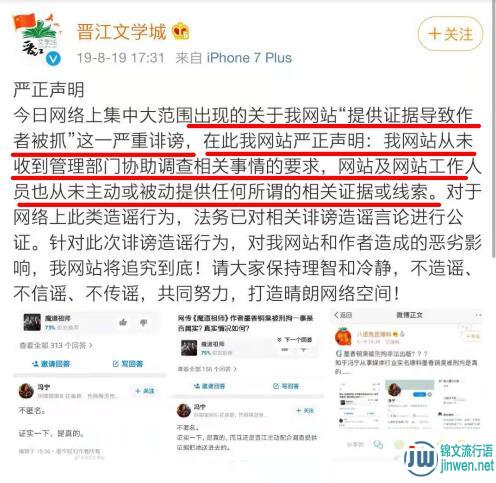Follow 冯宁 via +关注 in middle screenshot

tap(305, 410)
